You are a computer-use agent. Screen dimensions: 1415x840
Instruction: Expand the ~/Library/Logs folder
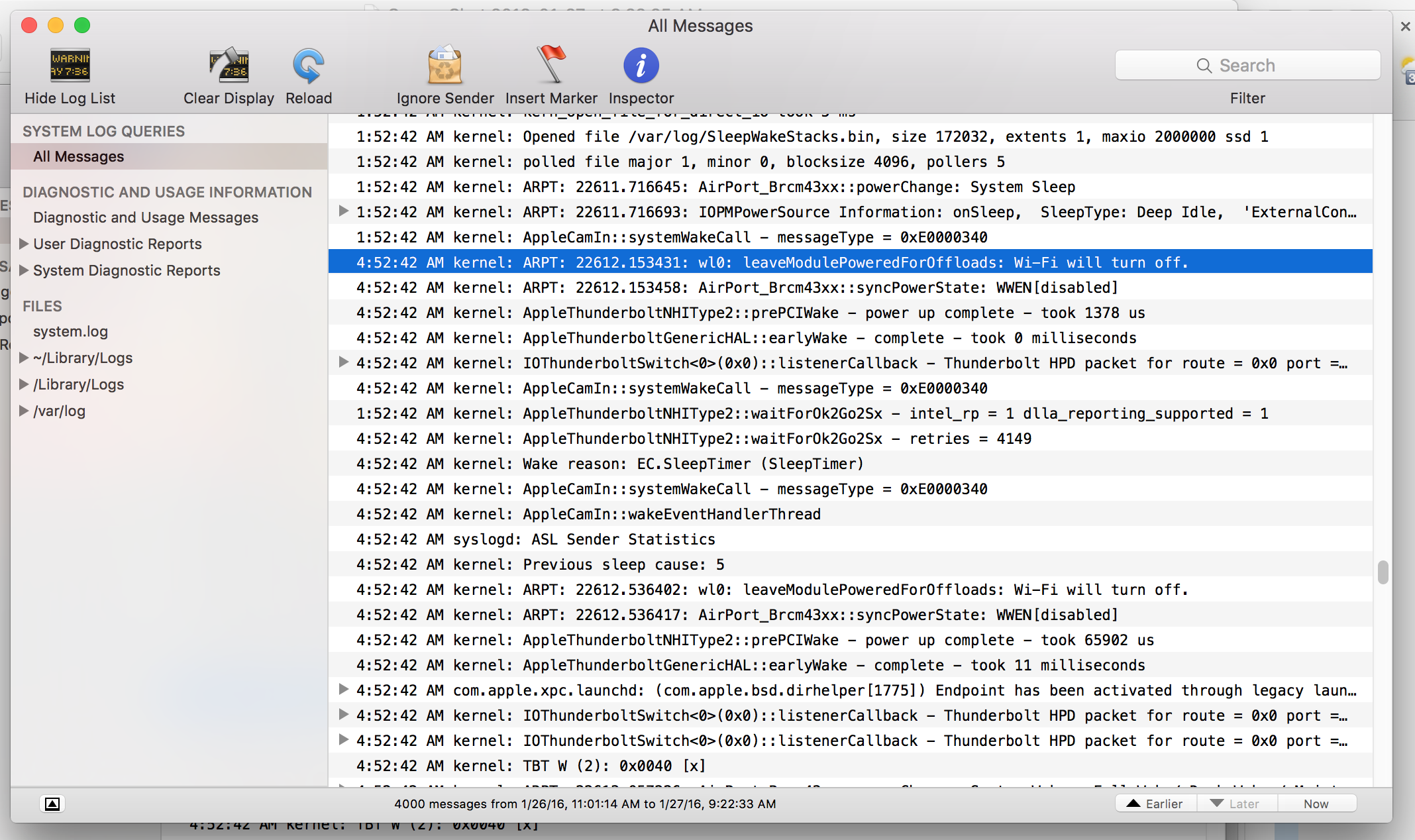pos(24,358)
